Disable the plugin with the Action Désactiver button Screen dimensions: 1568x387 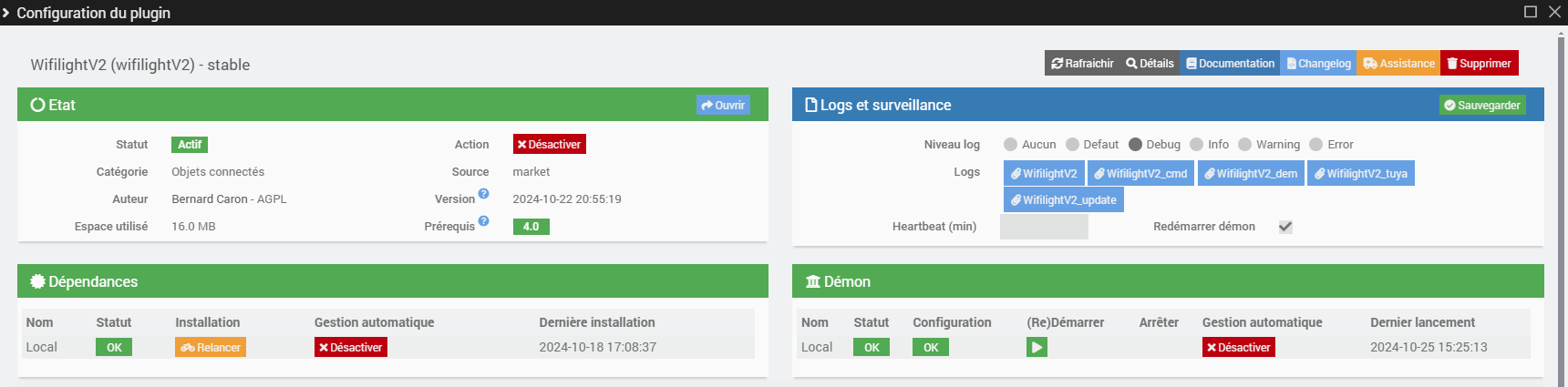(x=549, y=145)
